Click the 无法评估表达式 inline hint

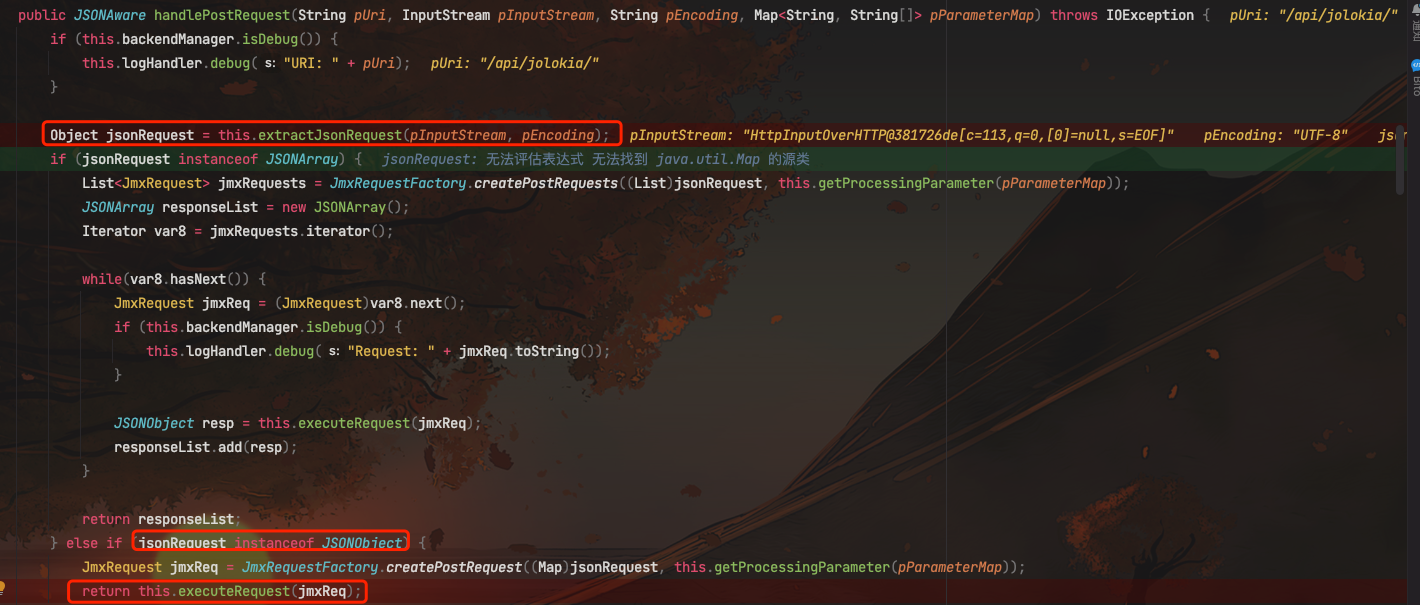pos(534,159)
